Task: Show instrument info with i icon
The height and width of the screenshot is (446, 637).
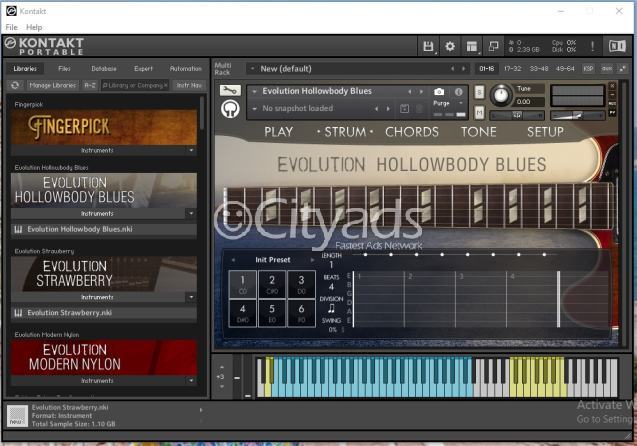Action: click(x=459, y=92)
